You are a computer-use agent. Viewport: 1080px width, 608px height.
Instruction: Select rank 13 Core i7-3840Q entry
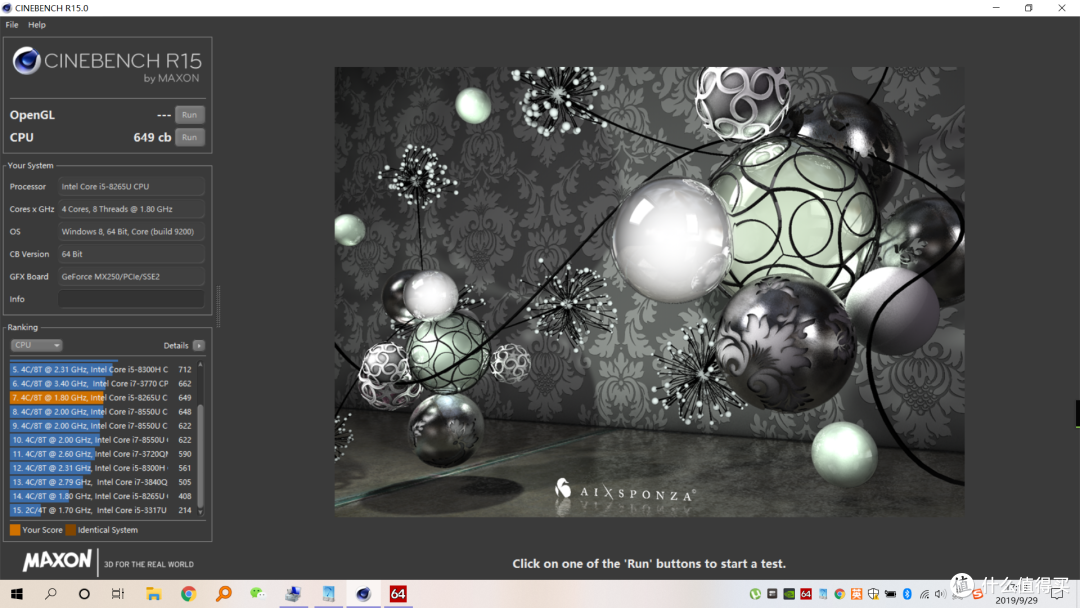coord(102,482)
